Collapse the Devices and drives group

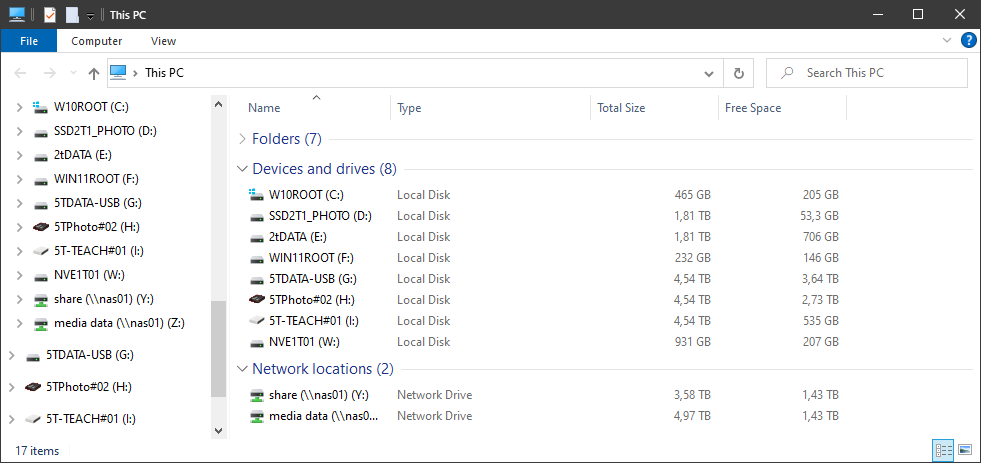tap(242, 169)
